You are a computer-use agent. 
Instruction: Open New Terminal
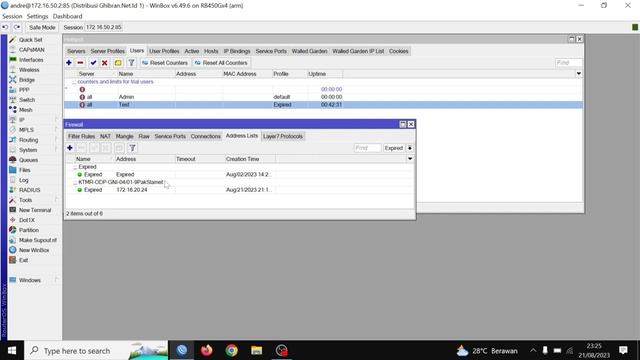tap(35, 210)
